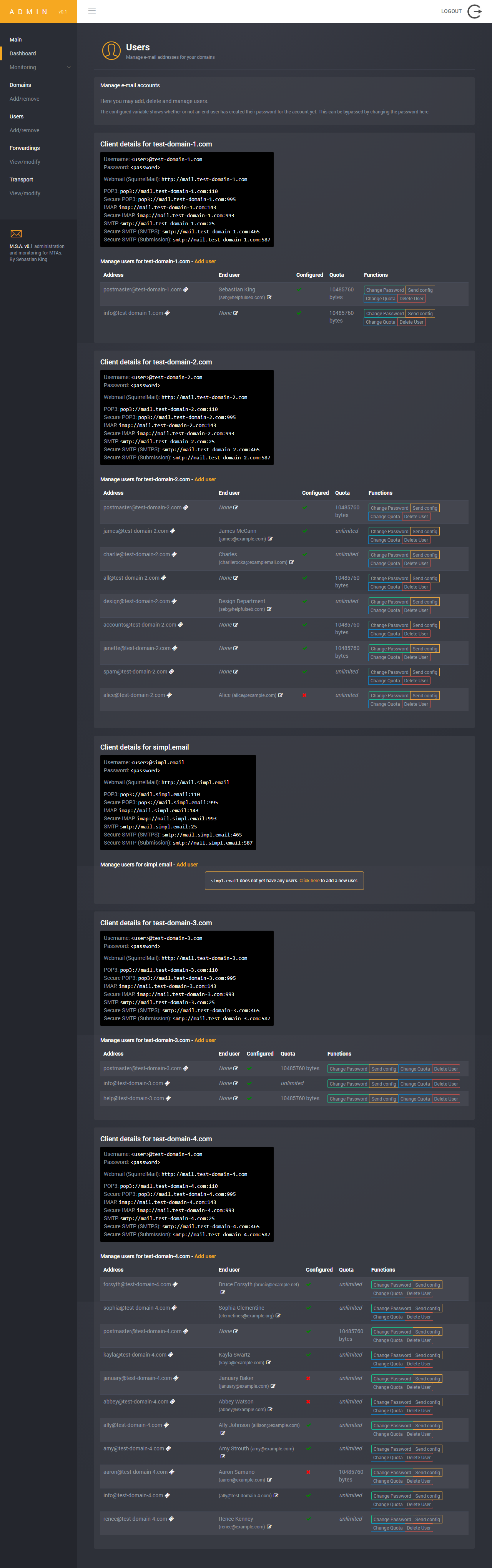Click the Users avatar icon in the page header

(111, 50)
